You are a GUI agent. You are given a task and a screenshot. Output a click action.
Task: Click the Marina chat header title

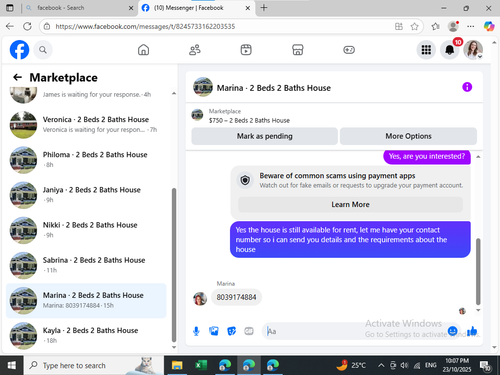(x=274, y=88)
